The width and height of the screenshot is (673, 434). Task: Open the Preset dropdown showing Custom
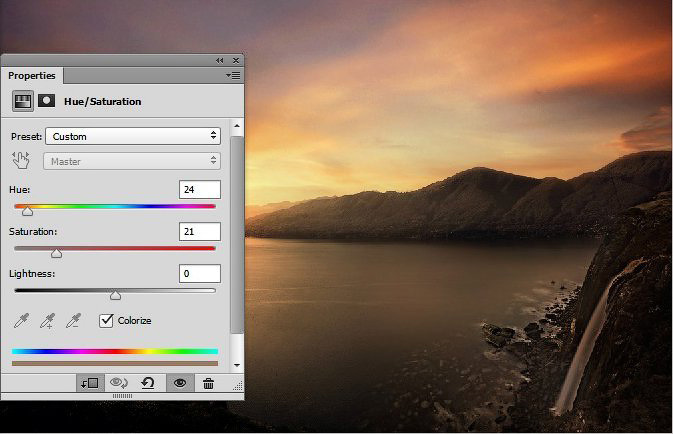(133, 137)
